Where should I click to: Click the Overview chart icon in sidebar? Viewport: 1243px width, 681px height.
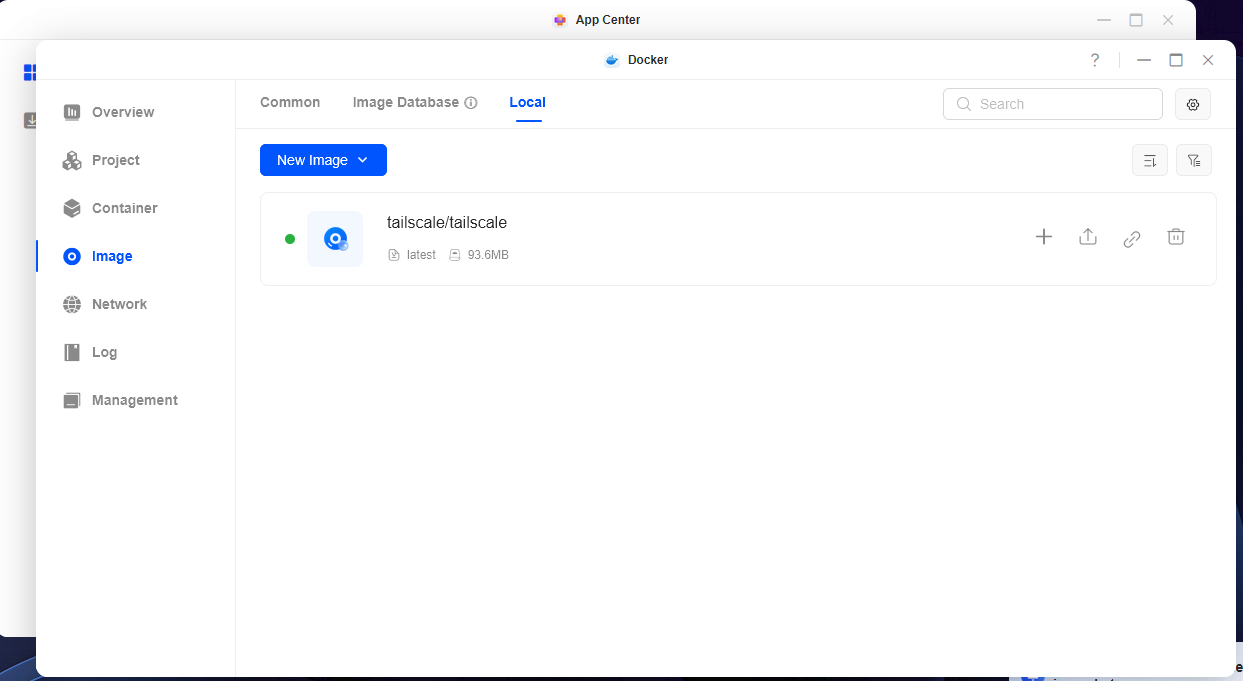72,112
